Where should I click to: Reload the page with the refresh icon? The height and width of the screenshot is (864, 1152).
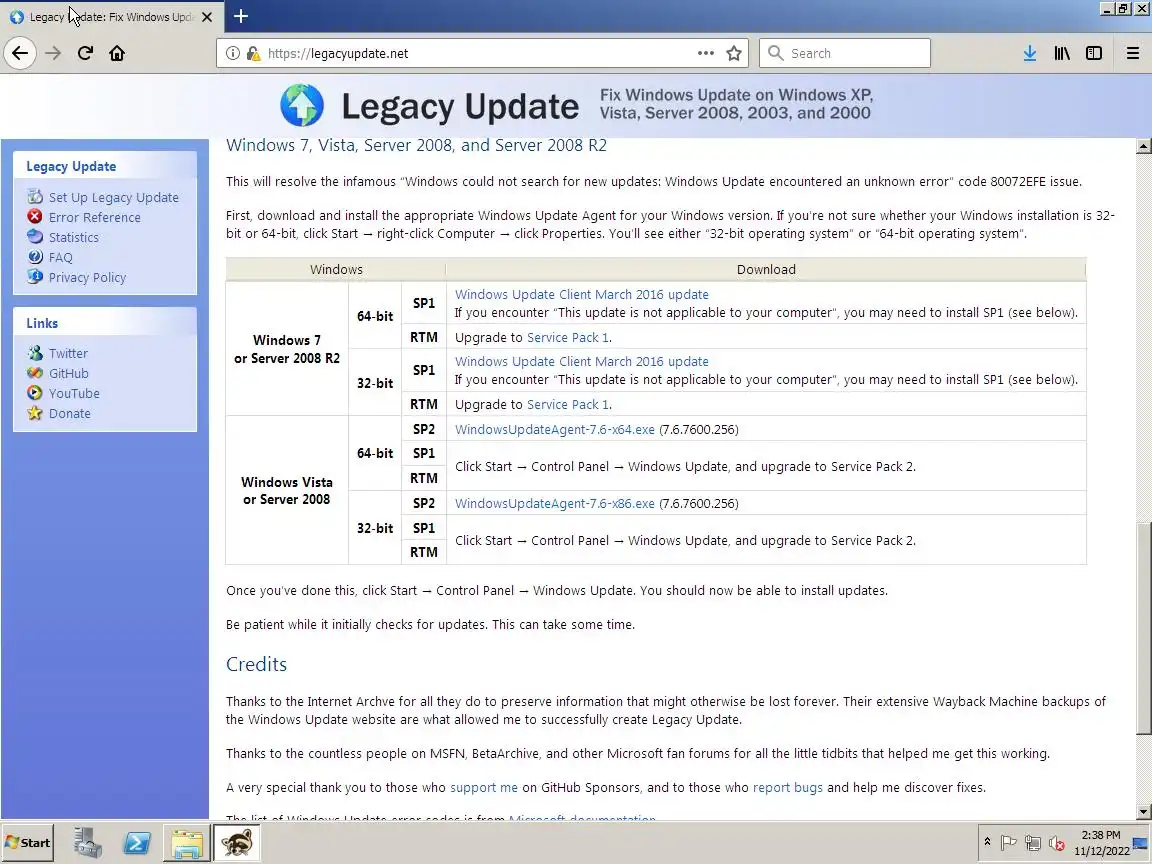pyautogui.click(x=85, y=53)
